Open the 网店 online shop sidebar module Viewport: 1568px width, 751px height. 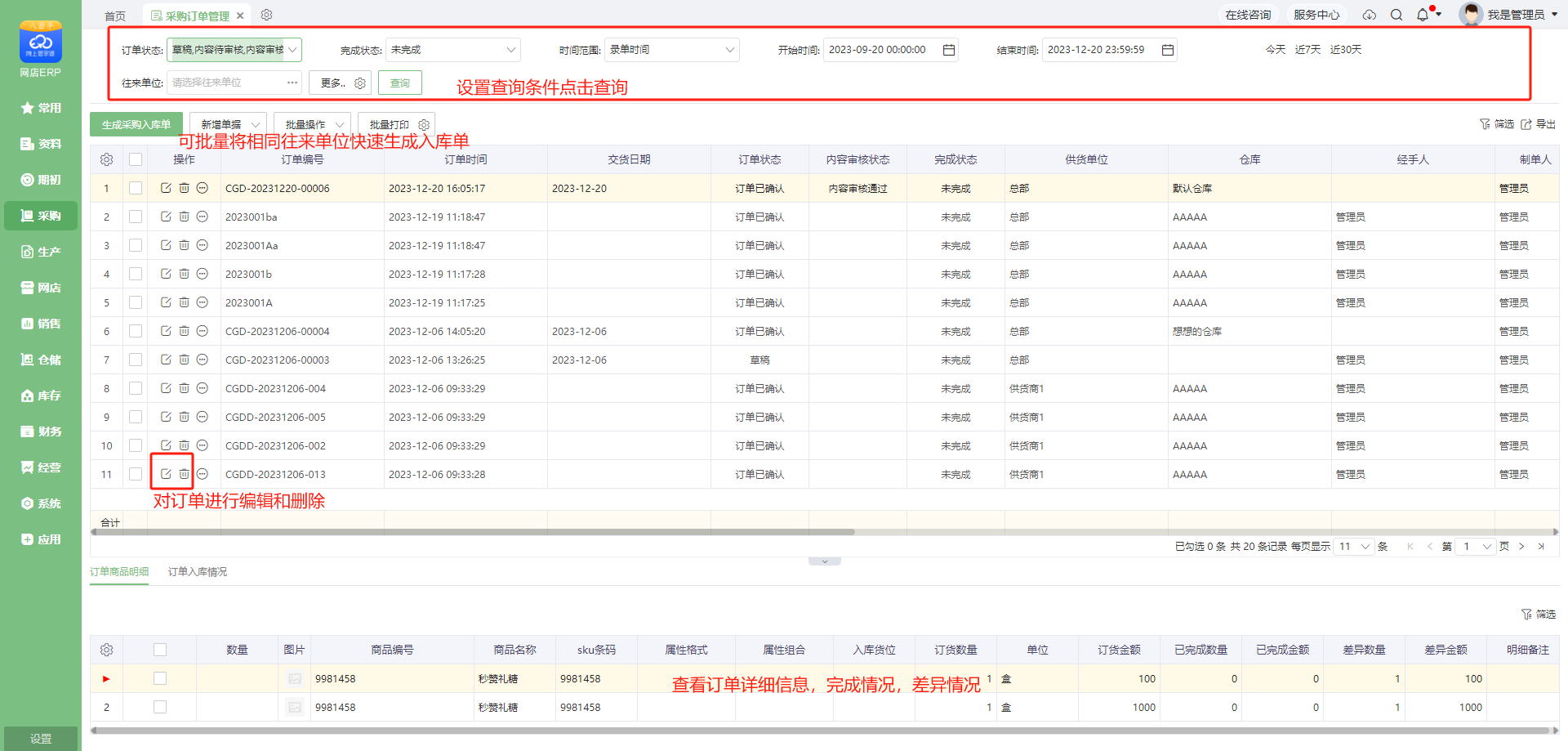(x=41, y=288)
